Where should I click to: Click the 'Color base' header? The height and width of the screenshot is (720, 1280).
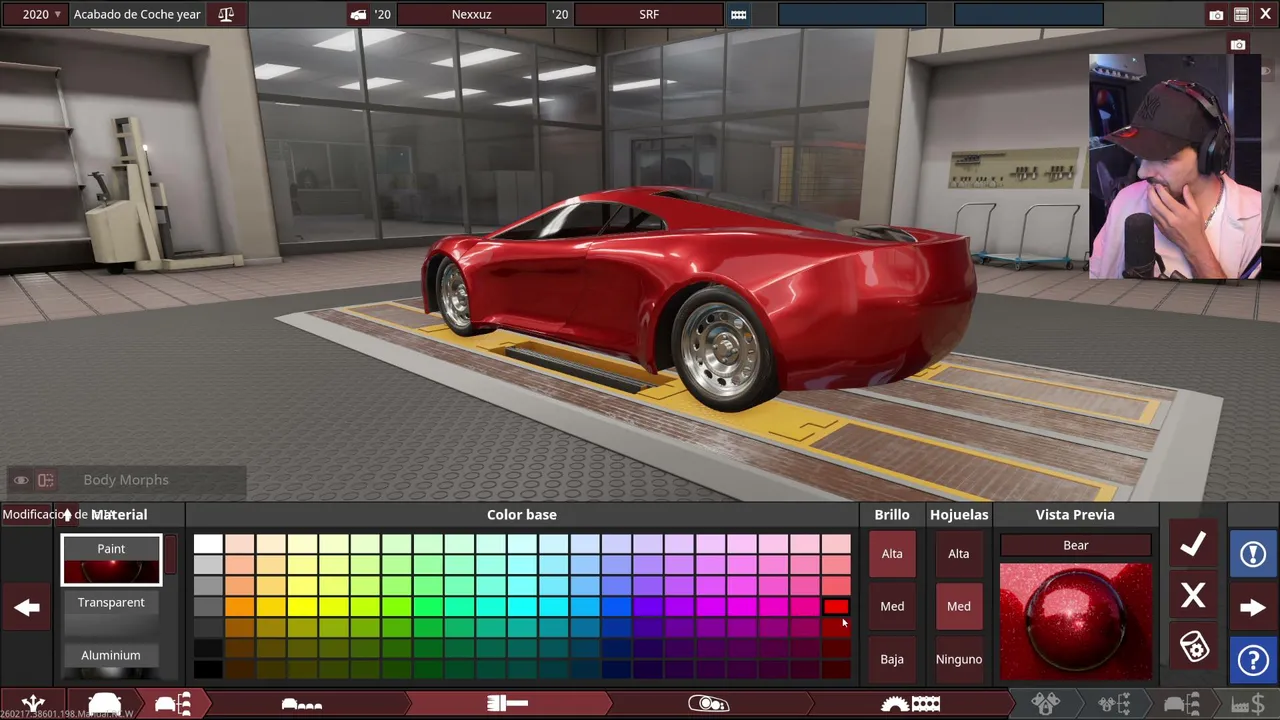tap(522, 515)
